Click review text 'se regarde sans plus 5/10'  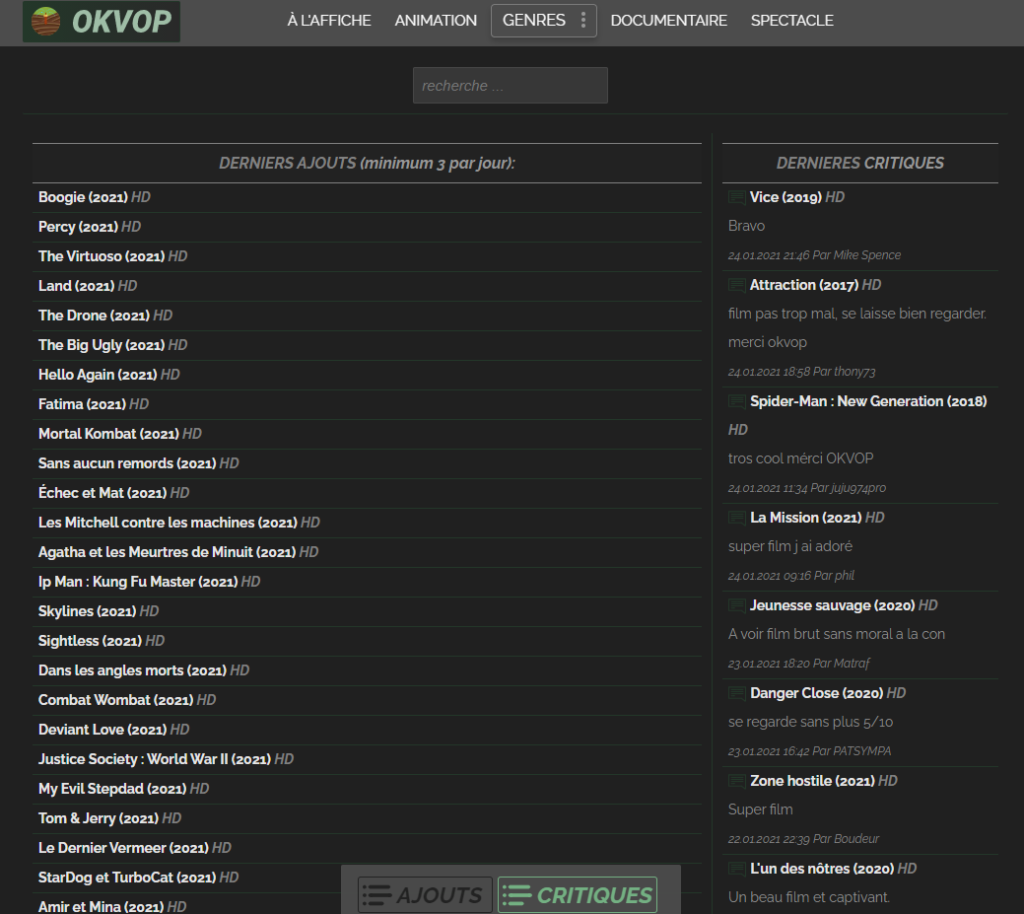[x=810, y=722]
